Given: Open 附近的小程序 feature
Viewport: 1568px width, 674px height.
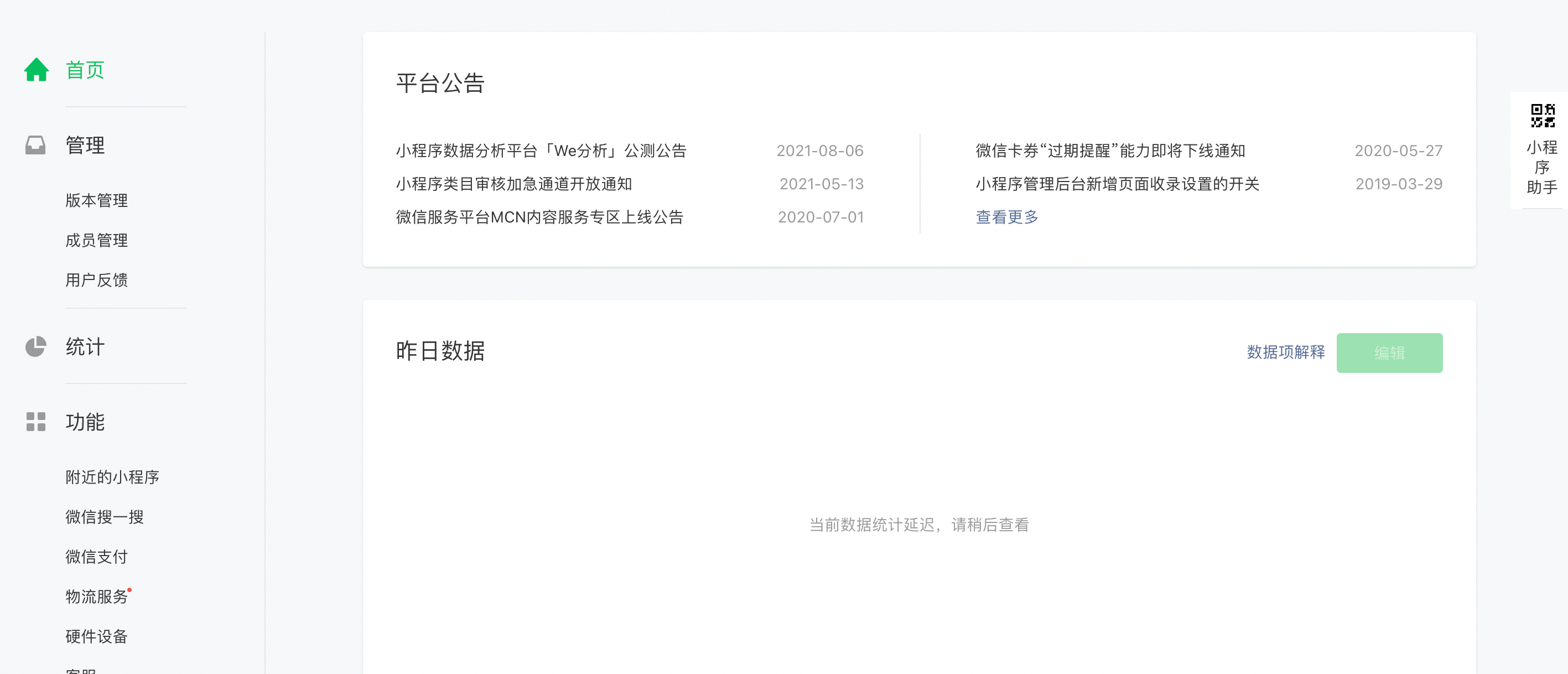Looking at the screenshot, I should 112,477.
